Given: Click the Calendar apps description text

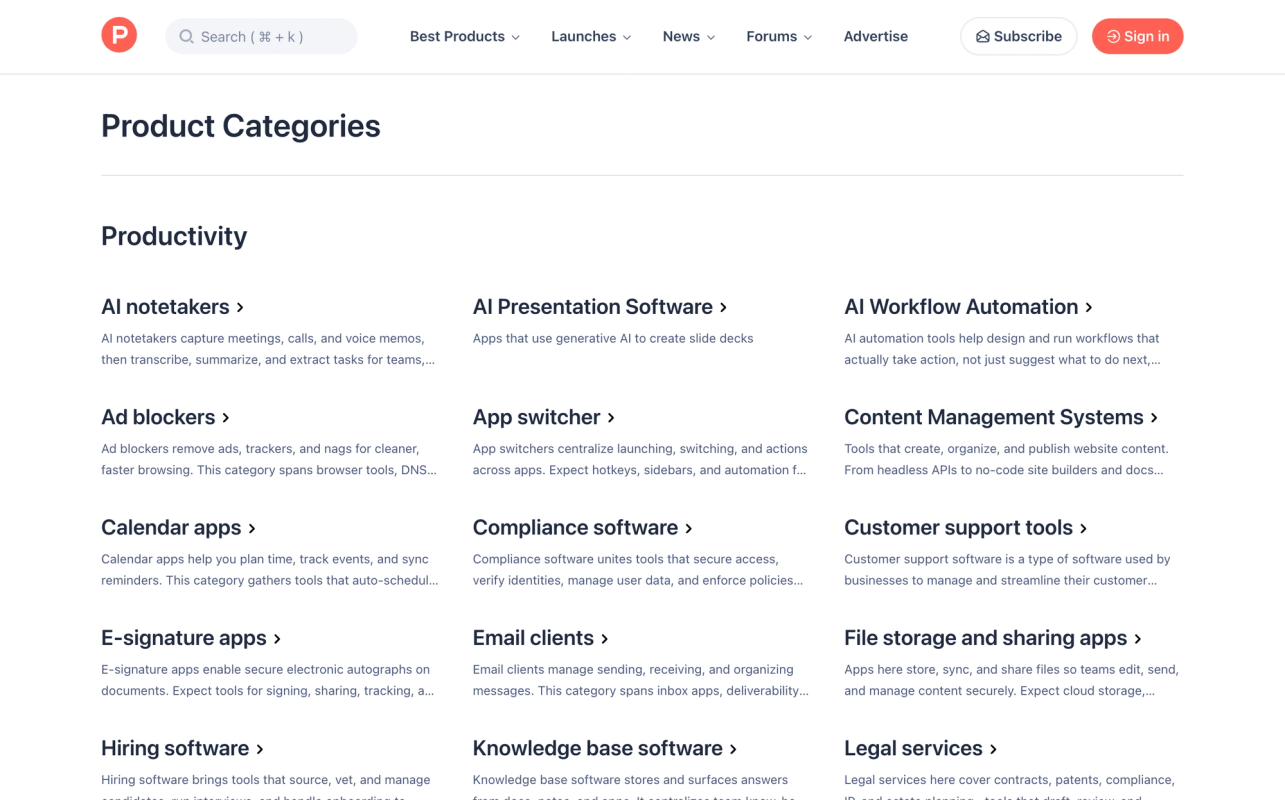Looking at the screenshot, I should tap(270, 570).
